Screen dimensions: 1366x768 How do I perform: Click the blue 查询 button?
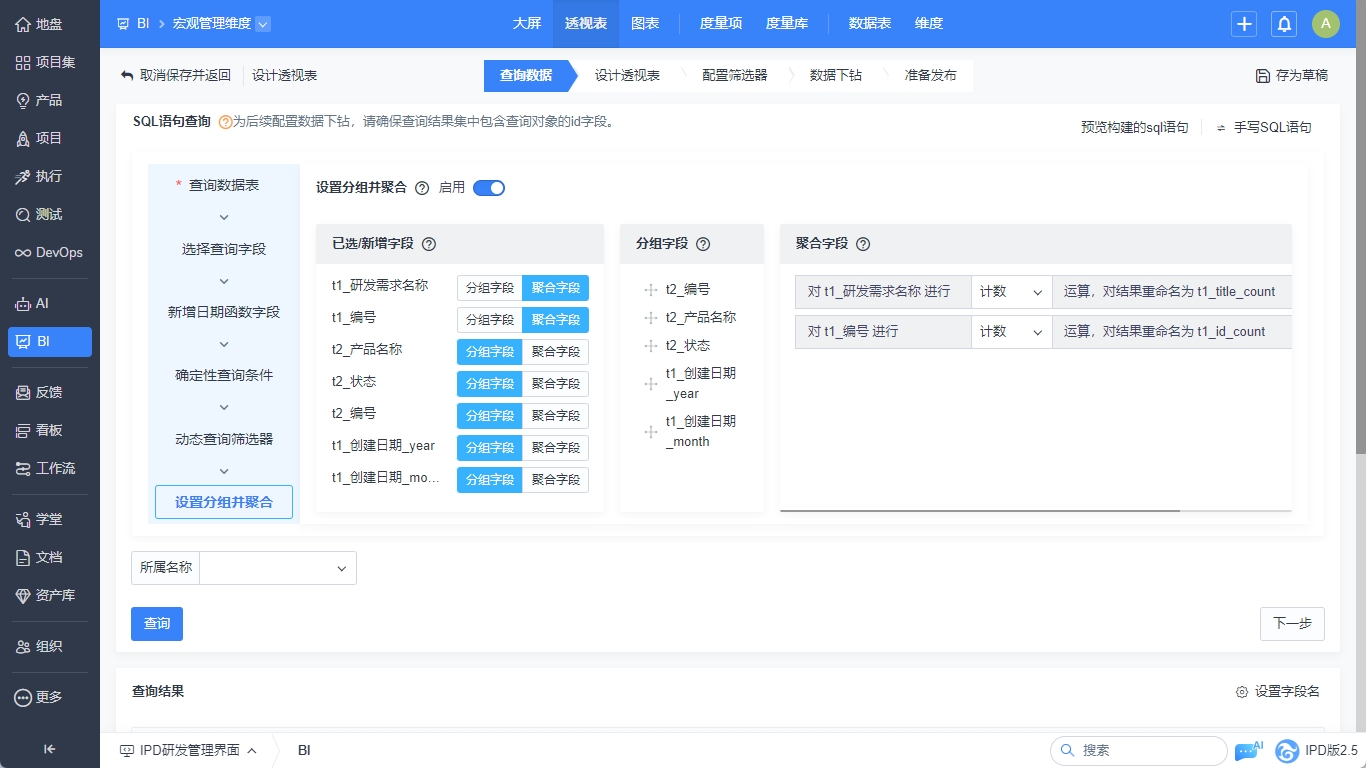coord(157,623)
